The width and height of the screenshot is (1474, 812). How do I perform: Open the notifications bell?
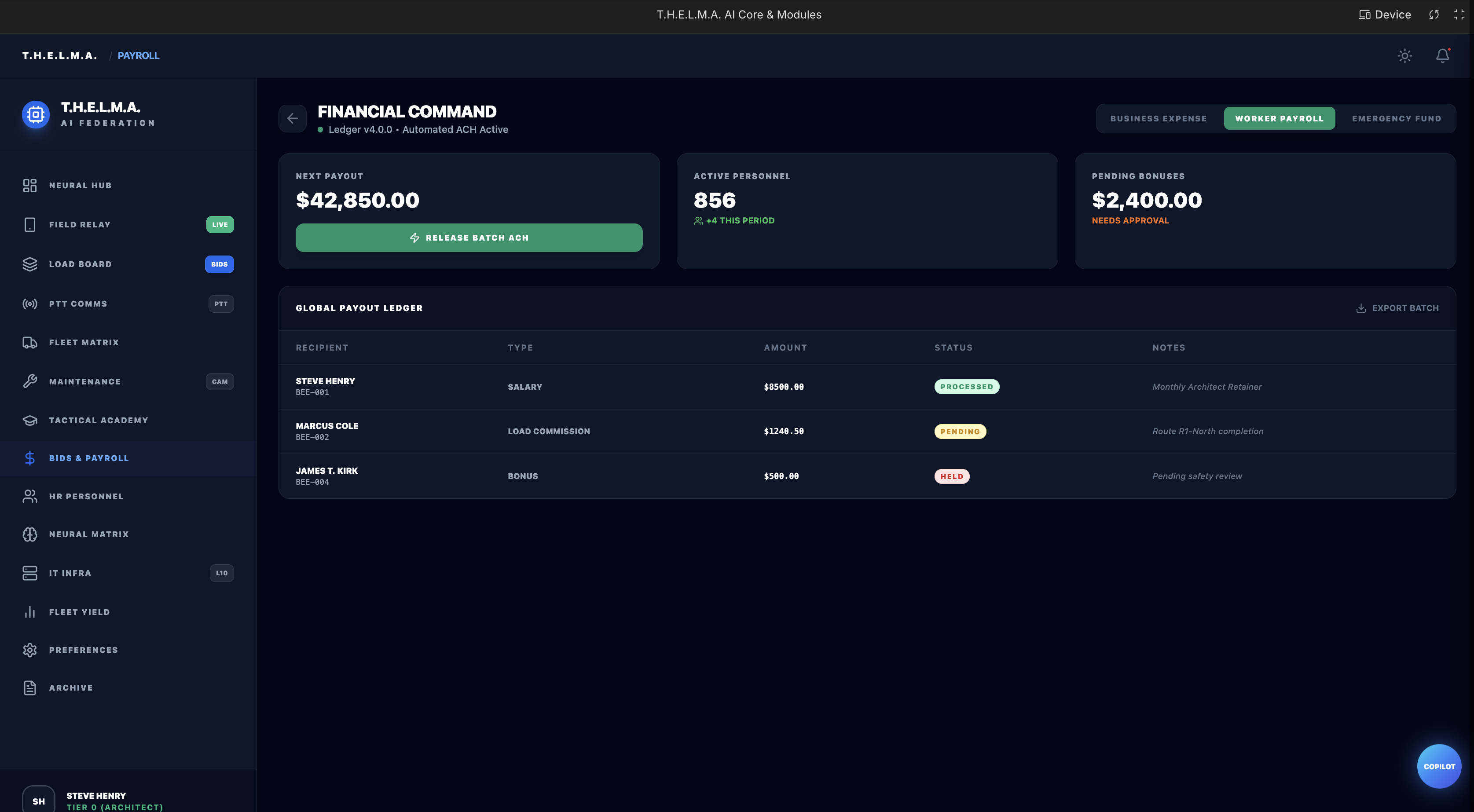tap(1442, 55)
